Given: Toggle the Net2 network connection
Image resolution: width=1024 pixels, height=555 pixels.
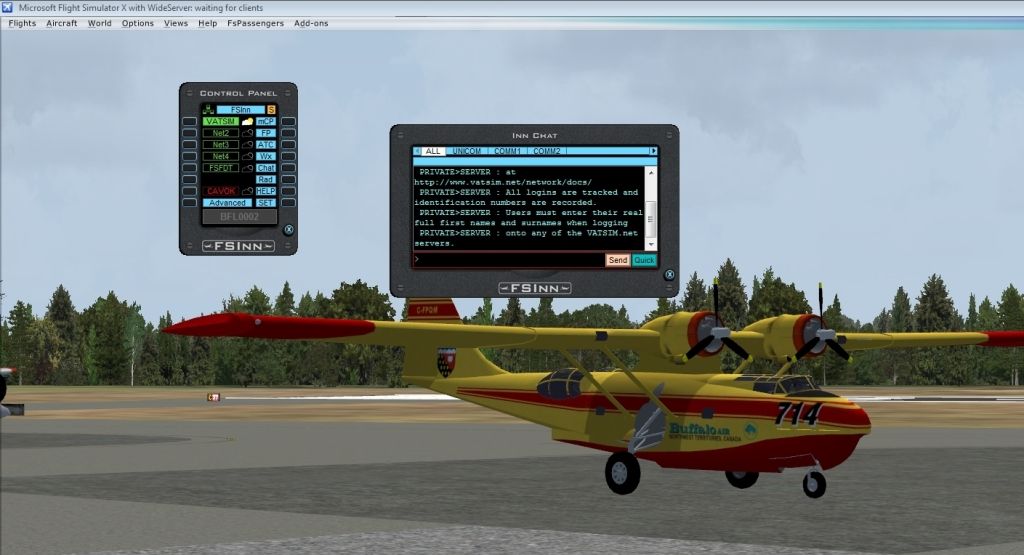Looking at the screenshot, I should tap(221, 133).
